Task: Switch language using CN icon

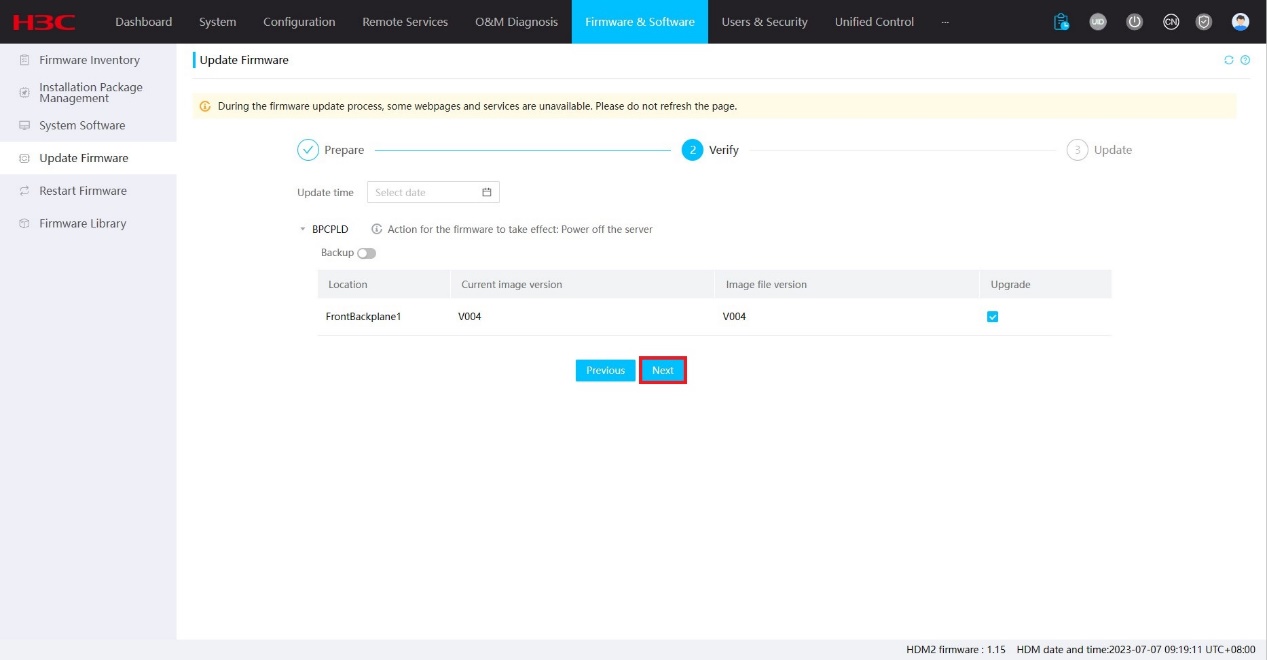Action: click(1170, 22)
